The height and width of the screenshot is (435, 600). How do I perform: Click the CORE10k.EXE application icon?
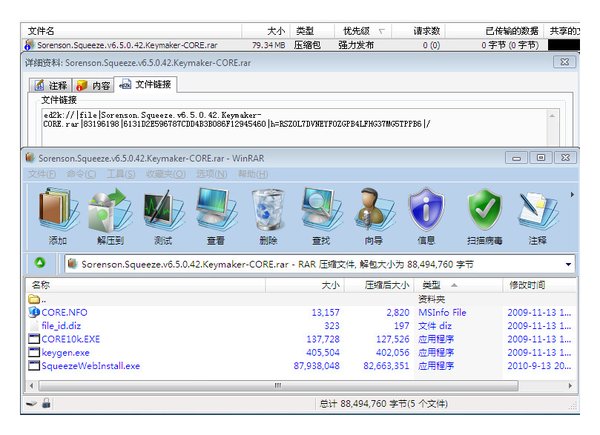point(34,339)
